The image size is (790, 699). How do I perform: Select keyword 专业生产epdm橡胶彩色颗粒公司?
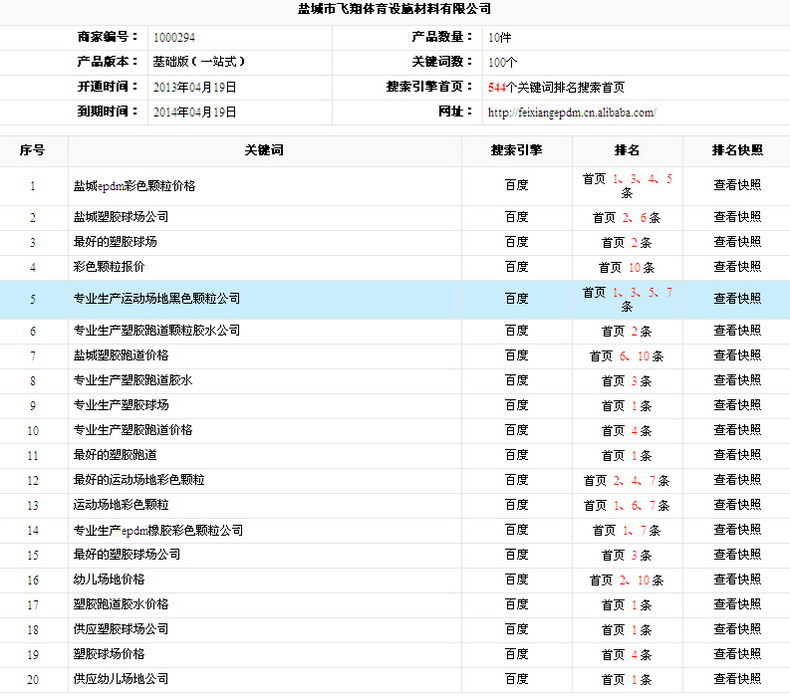158,531
